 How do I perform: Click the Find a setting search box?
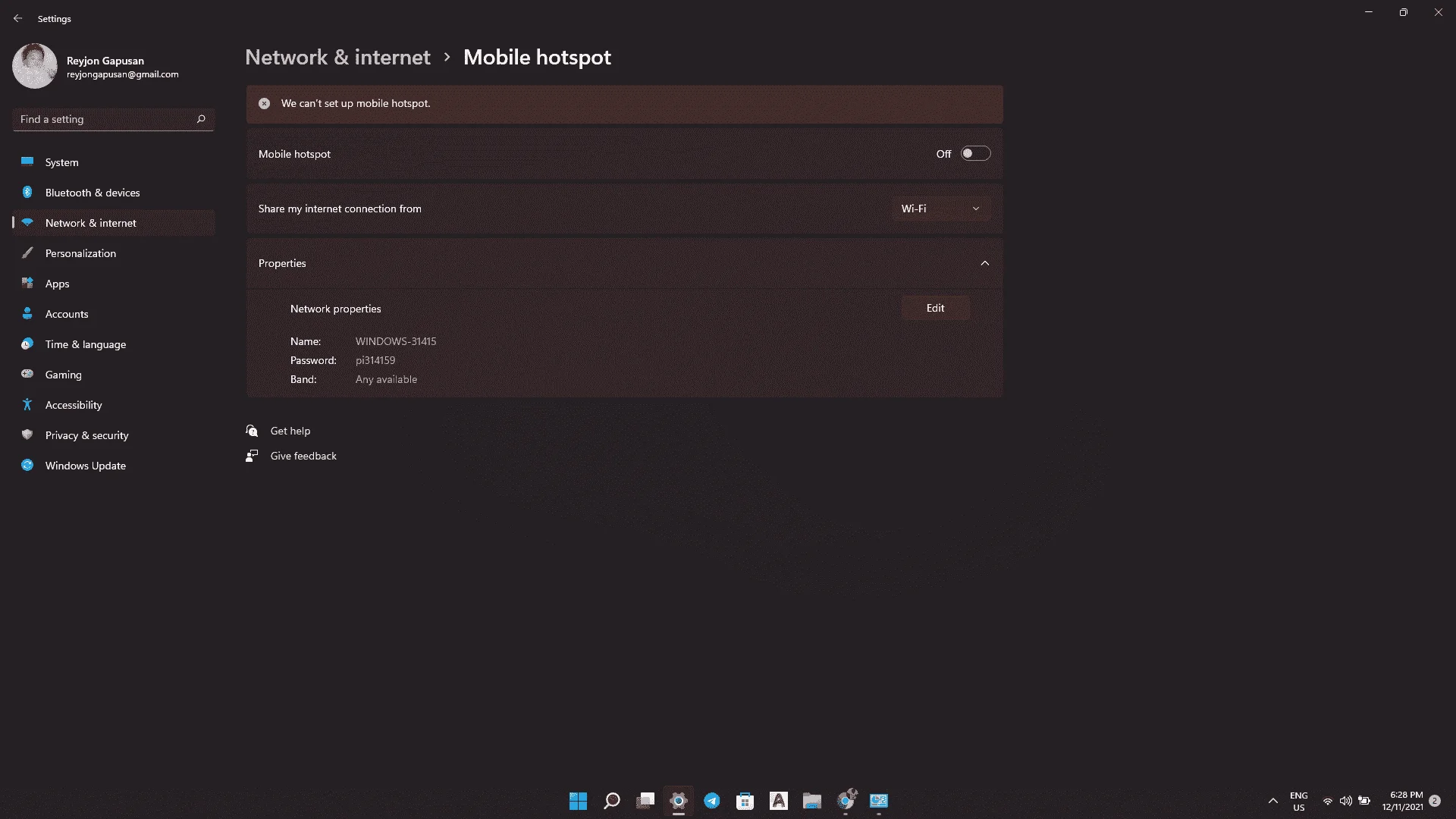point(113,119)
